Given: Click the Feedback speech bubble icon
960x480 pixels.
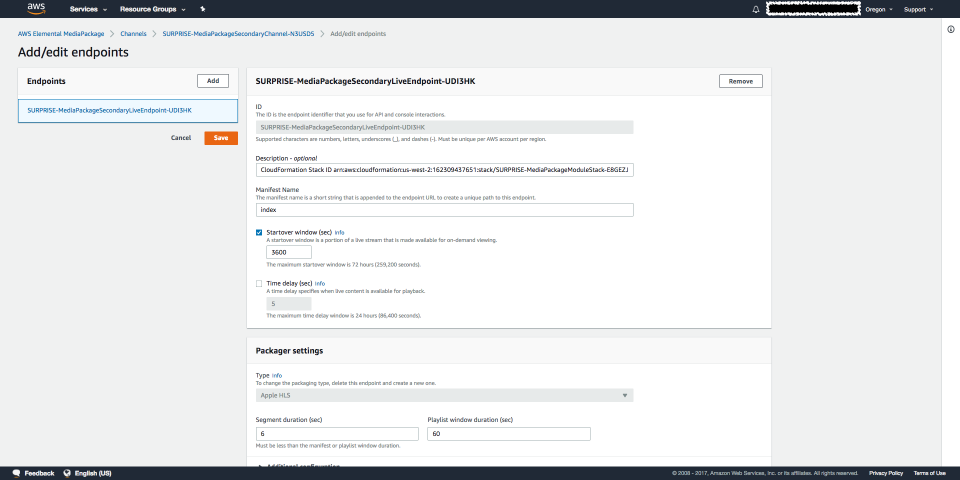Looking at the screenshot, I should [17, 473].
